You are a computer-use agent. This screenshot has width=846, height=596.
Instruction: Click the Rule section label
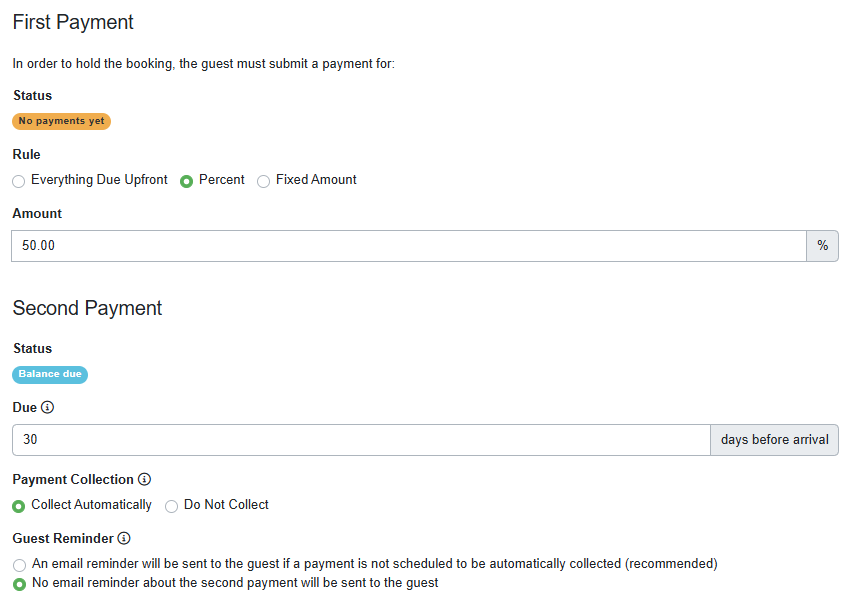click(x=26, y=154)
